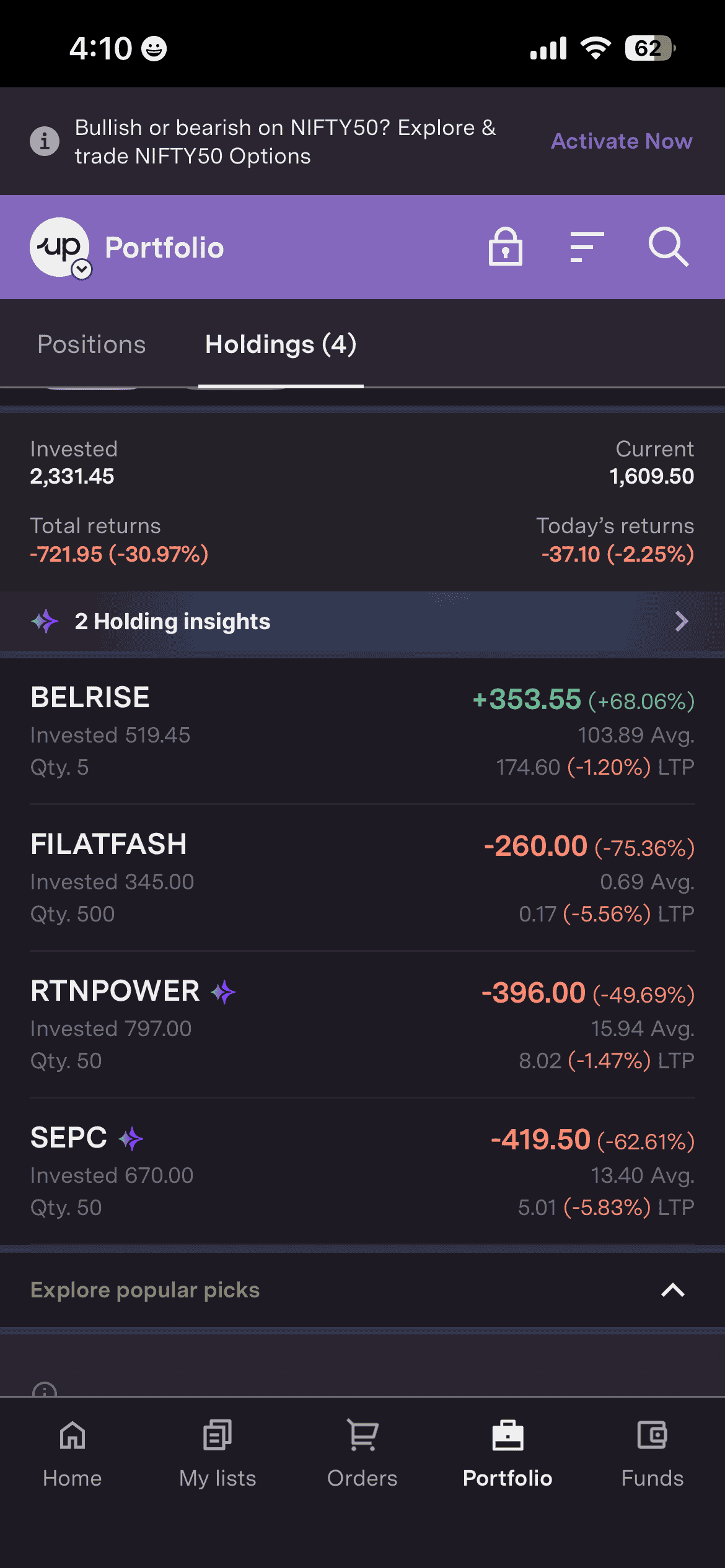
Task: Open the Orders cart icon
Action: click(x=362, y=1435)
